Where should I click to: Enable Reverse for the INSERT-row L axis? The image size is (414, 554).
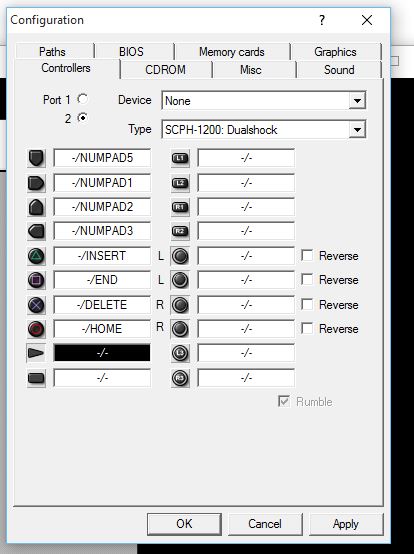307,255
